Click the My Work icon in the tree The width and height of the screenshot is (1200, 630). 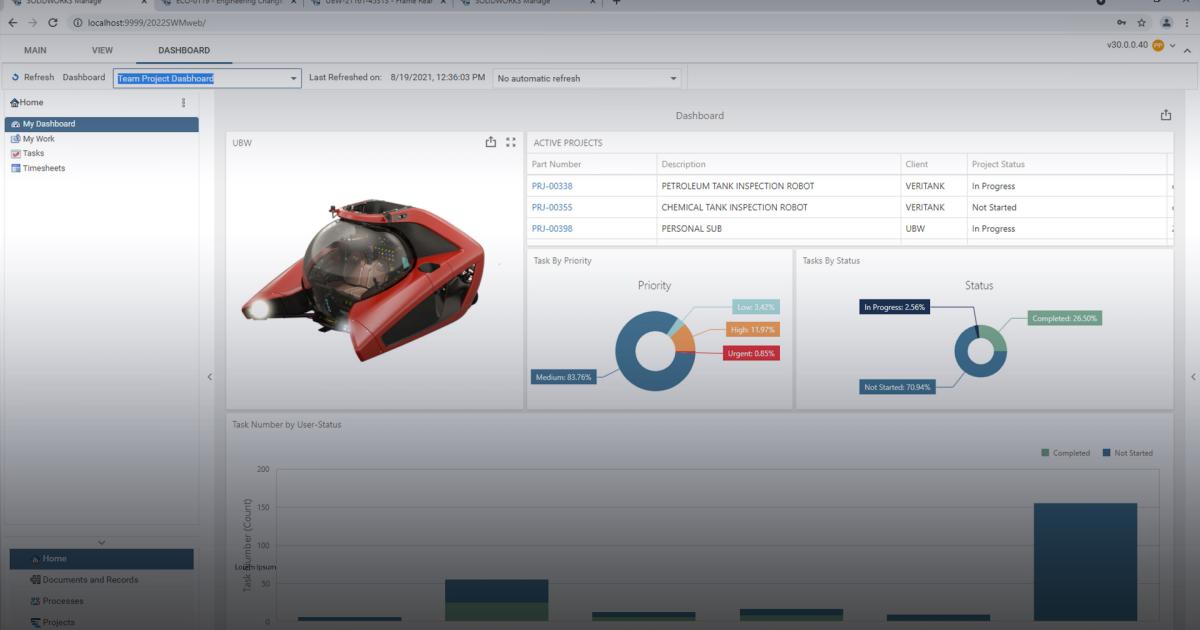(x=15, y=139)
